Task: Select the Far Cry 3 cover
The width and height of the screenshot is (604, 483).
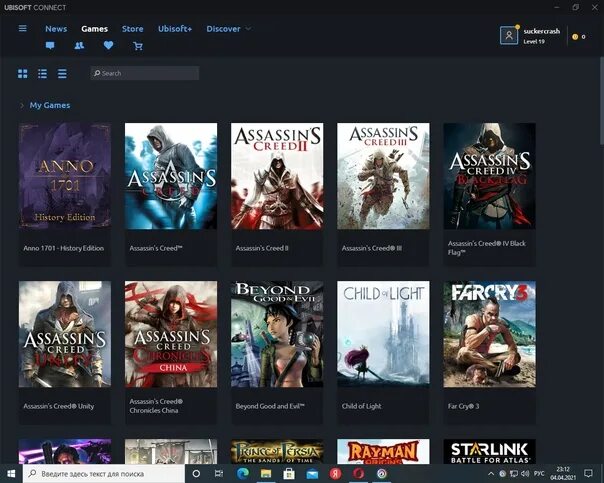Action: (490, 334)
